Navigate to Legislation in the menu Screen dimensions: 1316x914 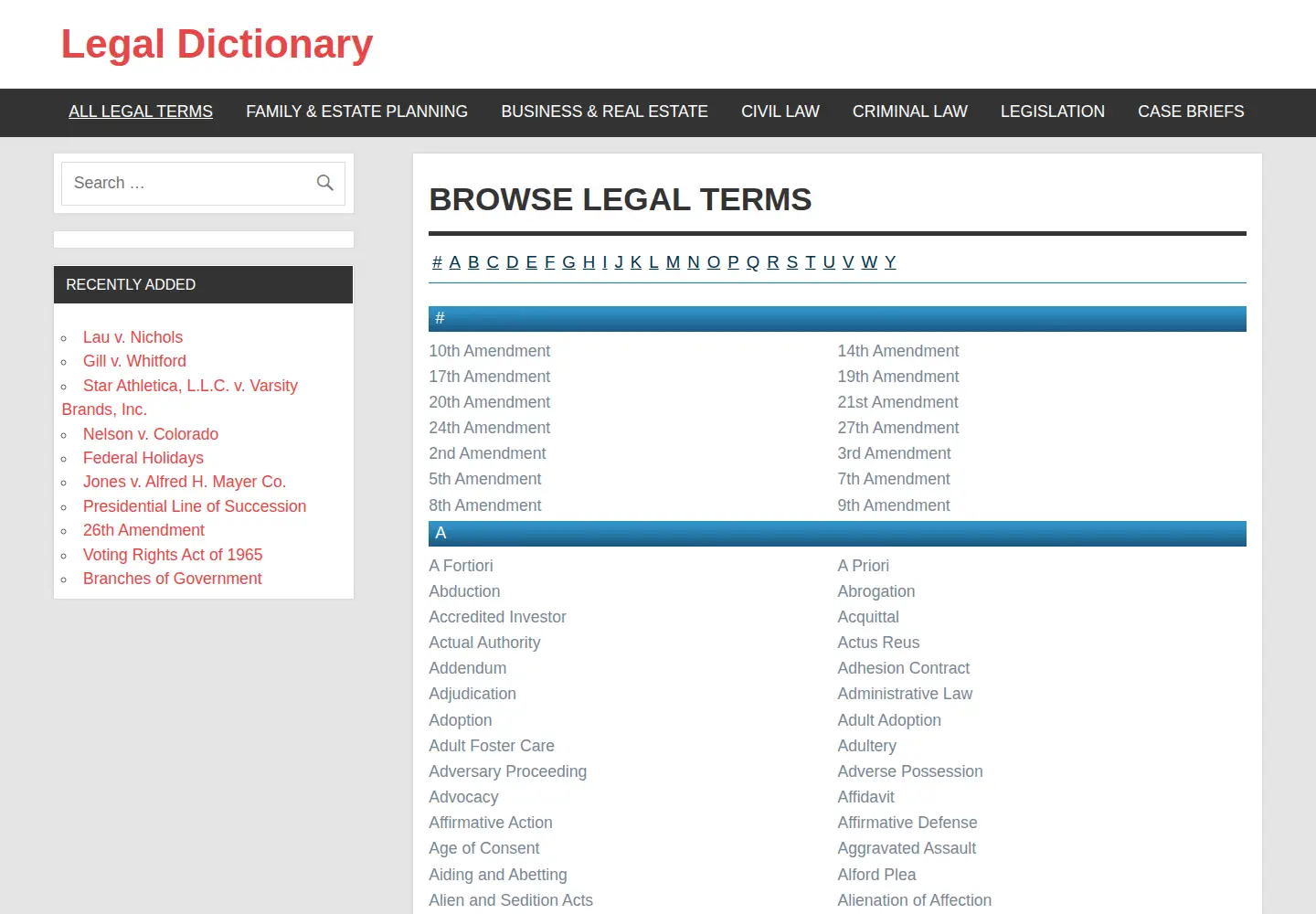click(x=1053, y=112)
